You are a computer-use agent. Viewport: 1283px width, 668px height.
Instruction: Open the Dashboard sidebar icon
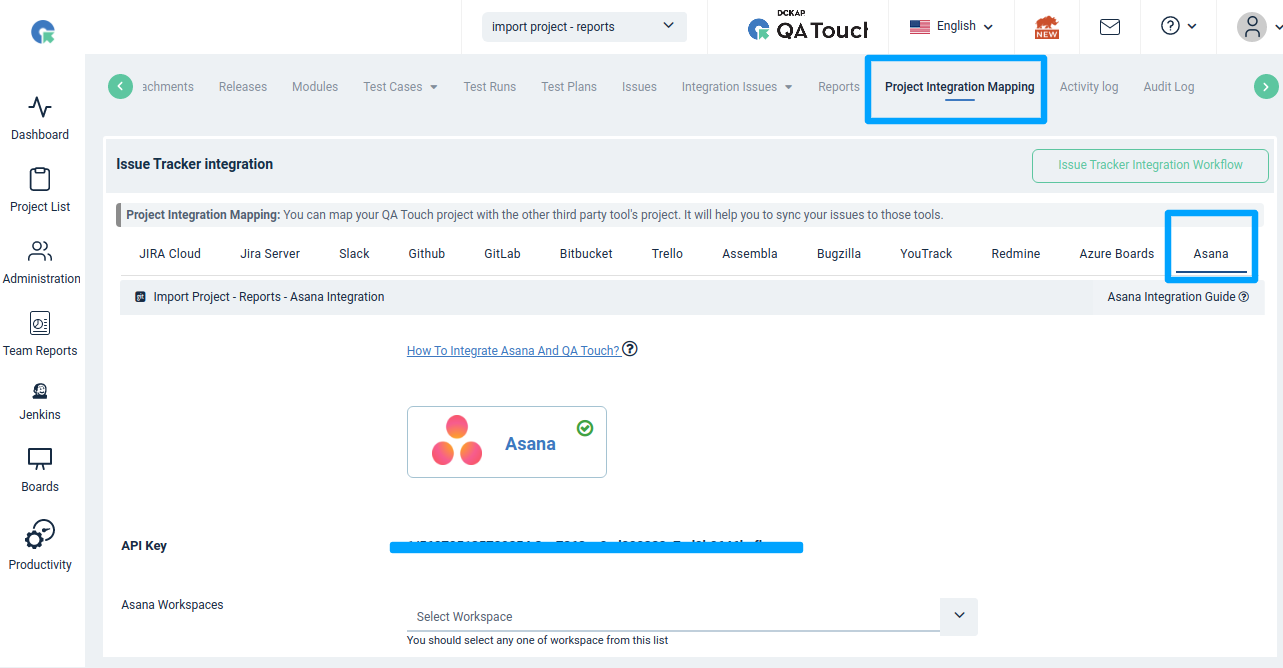tap(40, 107)
